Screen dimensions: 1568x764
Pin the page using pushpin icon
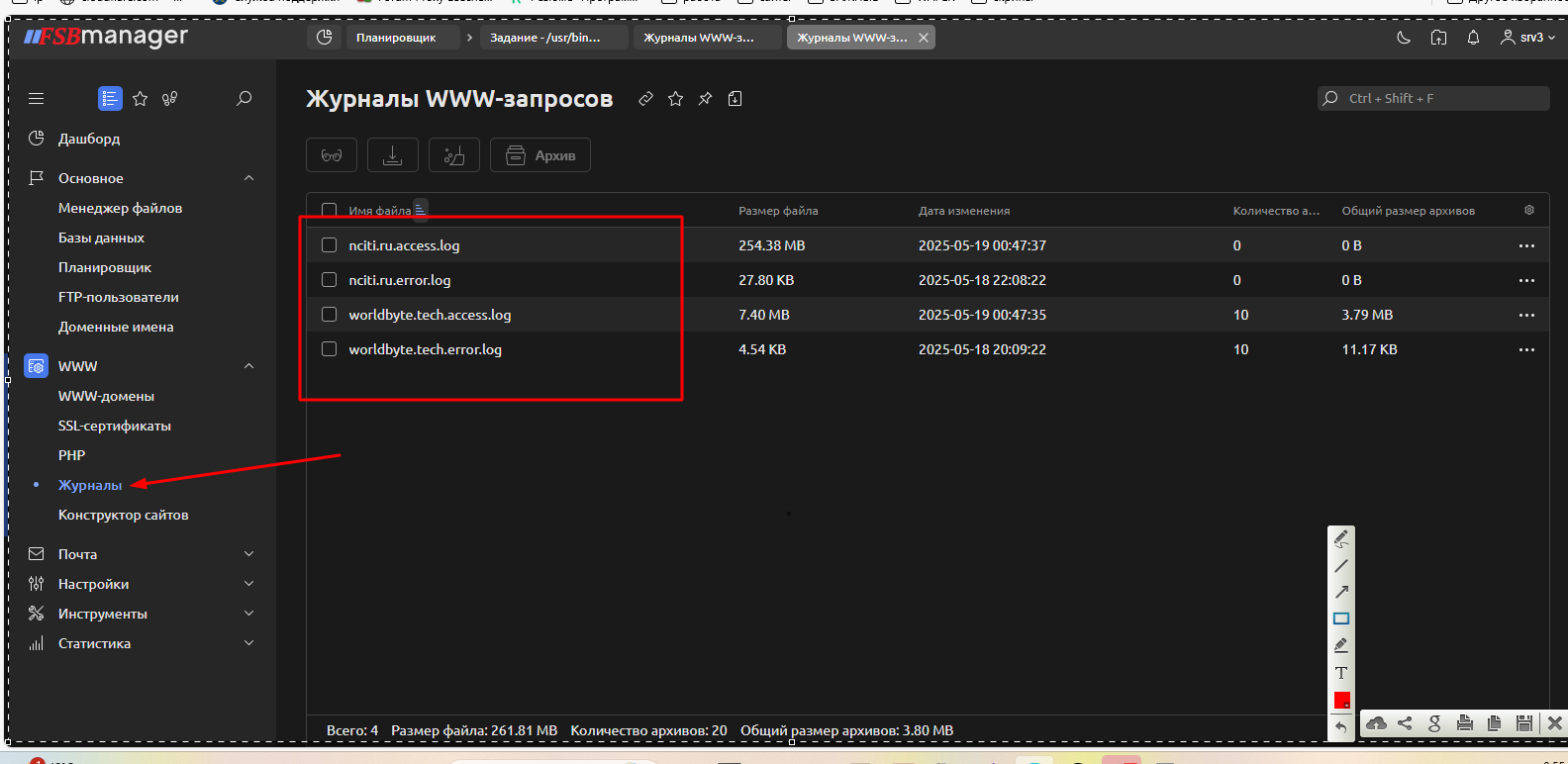point(705,99)
